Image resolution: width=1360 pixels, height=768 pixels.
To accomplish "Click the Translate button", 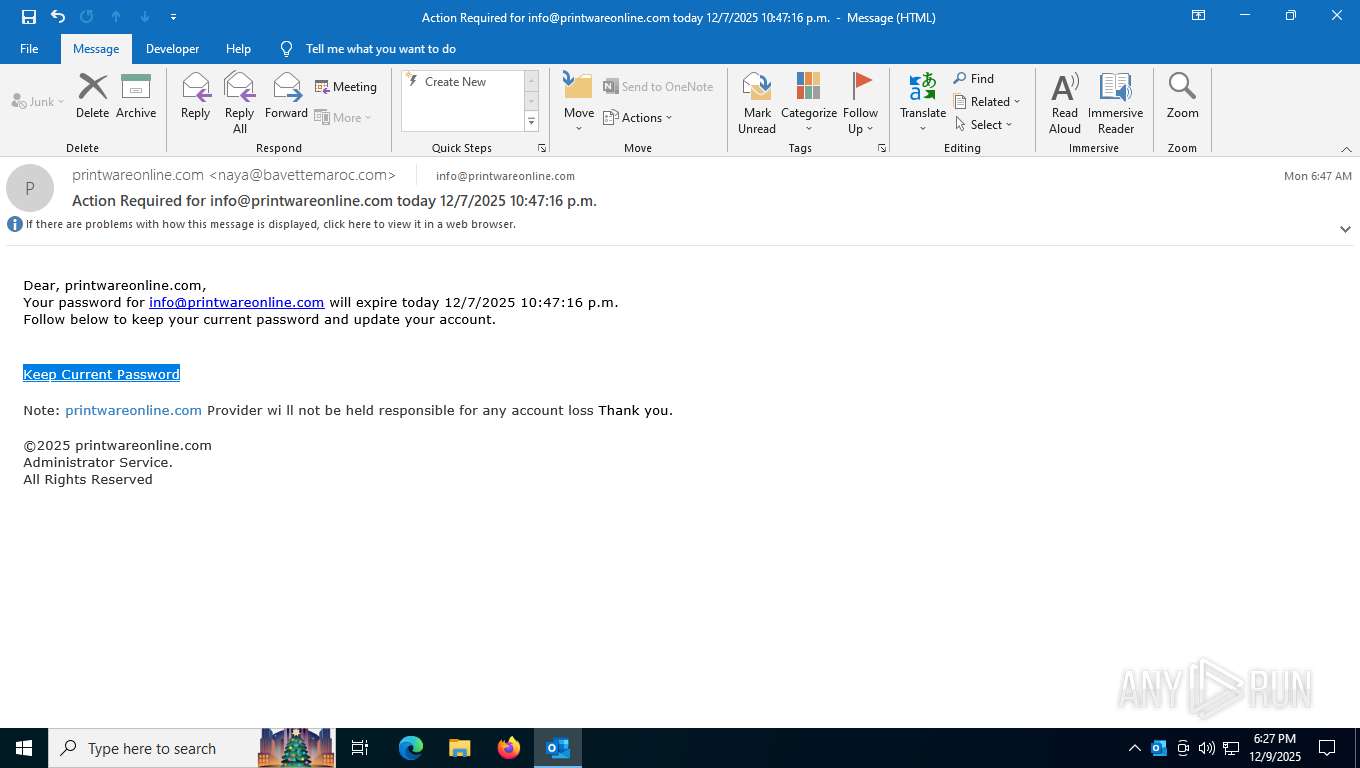I will [923, 103].
